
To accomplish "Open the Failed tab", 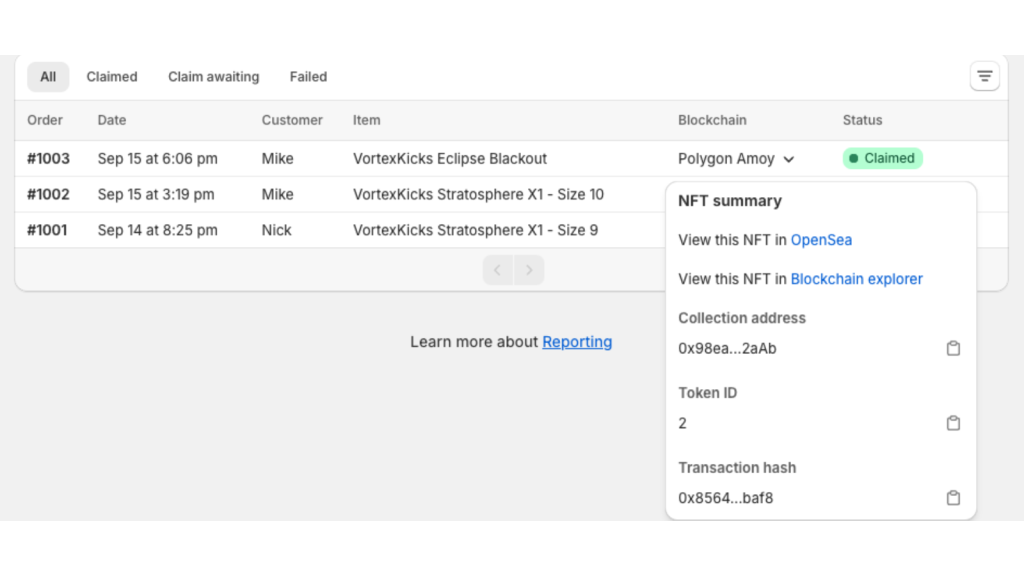I will click(308, 77).
